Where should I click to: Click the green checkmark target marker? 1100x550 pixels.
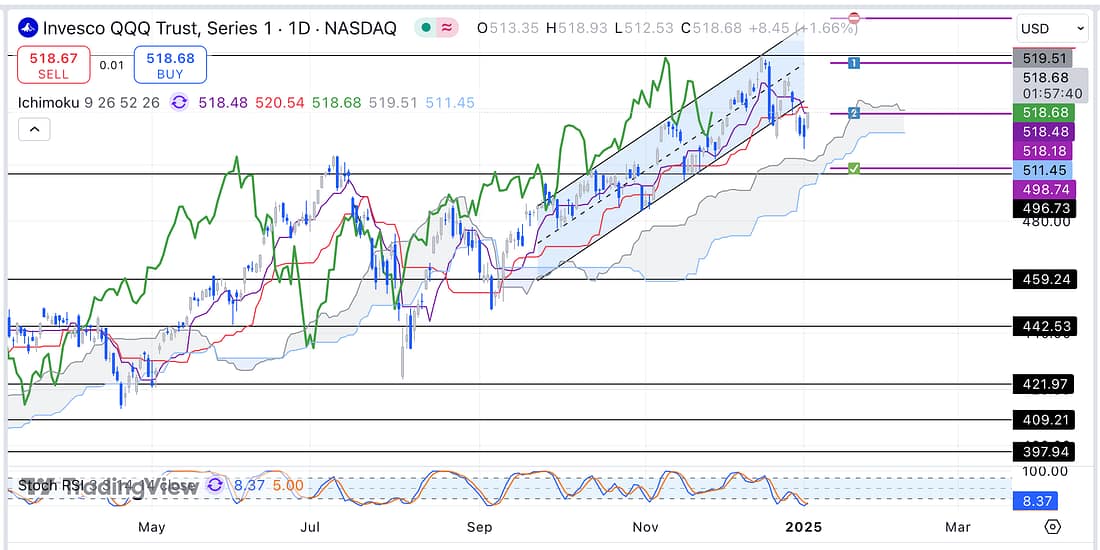click(x=853, y=168)
